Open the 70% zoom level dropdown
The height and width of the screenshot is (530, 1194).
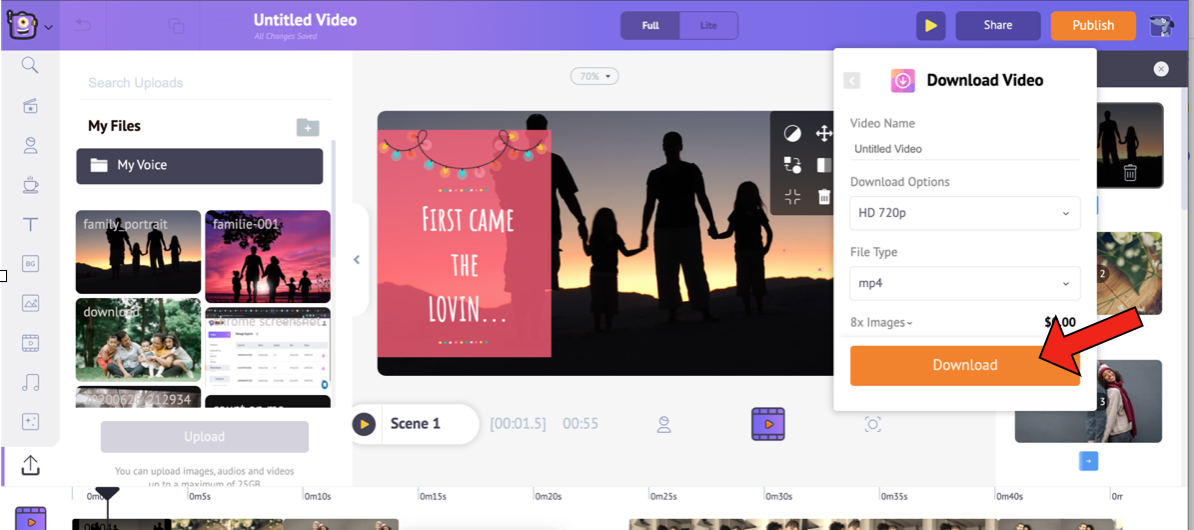tap(595, 76)
